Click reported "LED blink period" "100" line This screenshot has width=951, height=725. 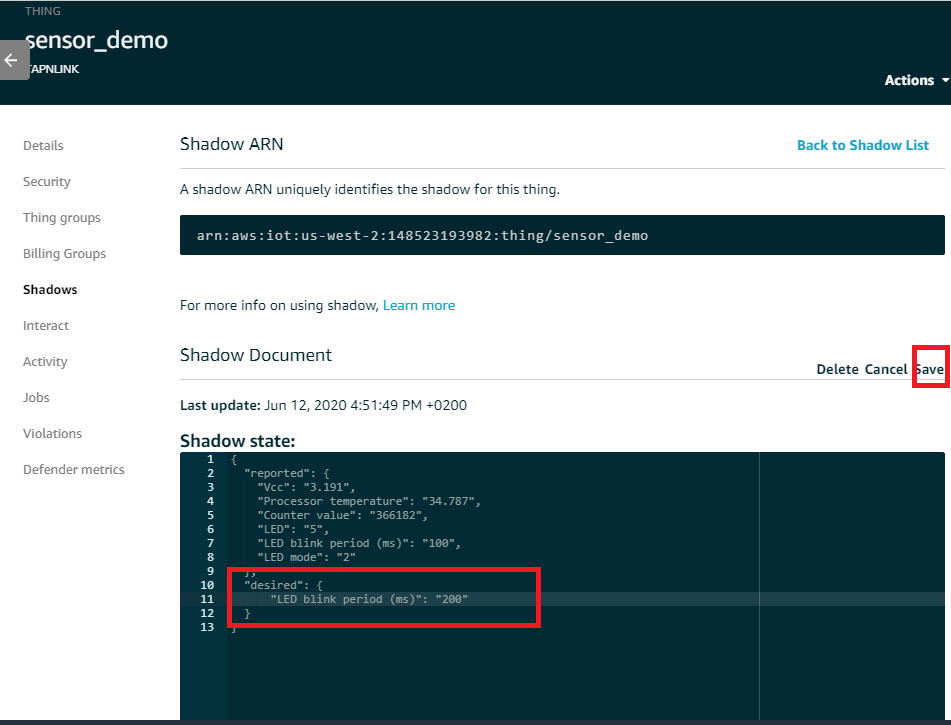pos(359,543)
